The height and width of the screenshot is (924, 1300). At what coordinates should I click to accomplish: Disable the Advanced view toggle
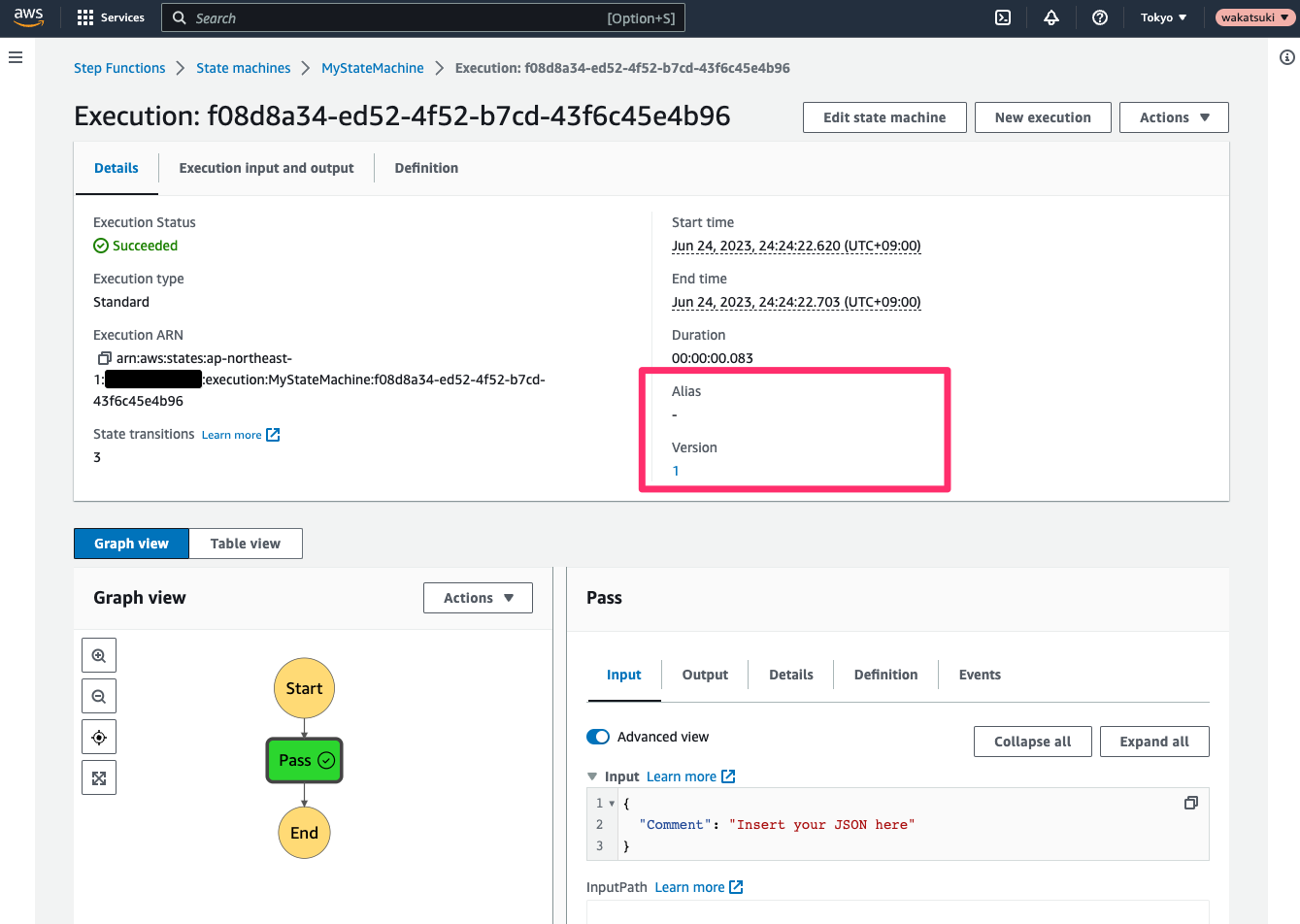[x=597, y=737]
